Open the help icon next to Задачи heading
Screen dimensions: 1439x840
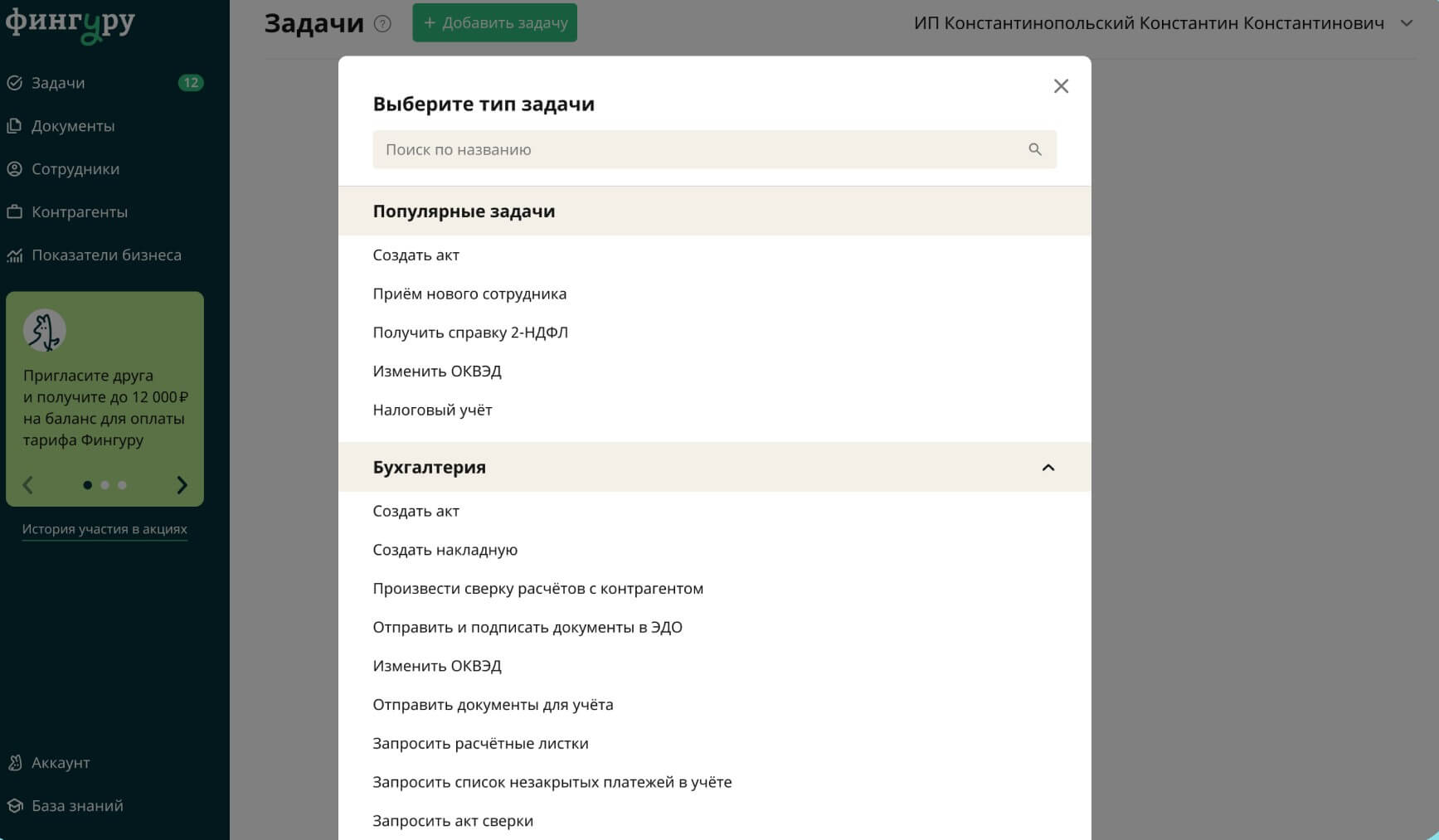pos(382,24)
